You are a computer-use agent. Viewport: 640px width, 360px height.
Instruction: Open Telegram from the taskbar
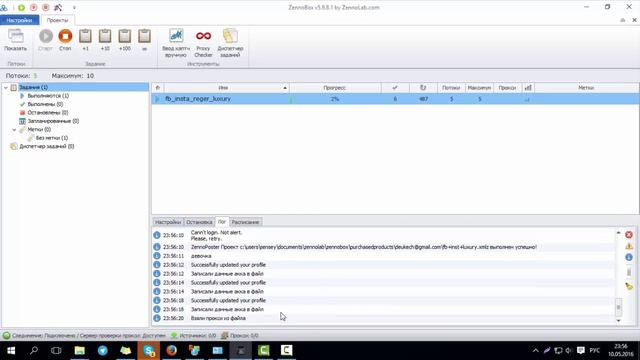pos(102,350)
